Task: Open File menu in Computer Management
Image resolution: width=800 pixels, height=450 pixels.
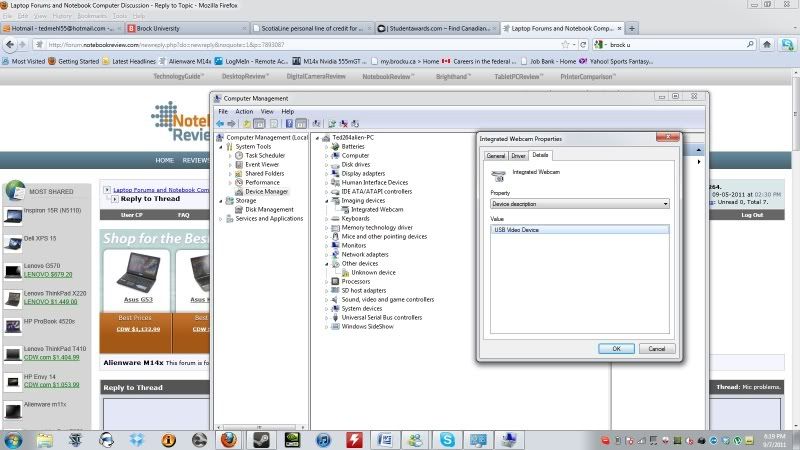Action: [x=223, y=111]
